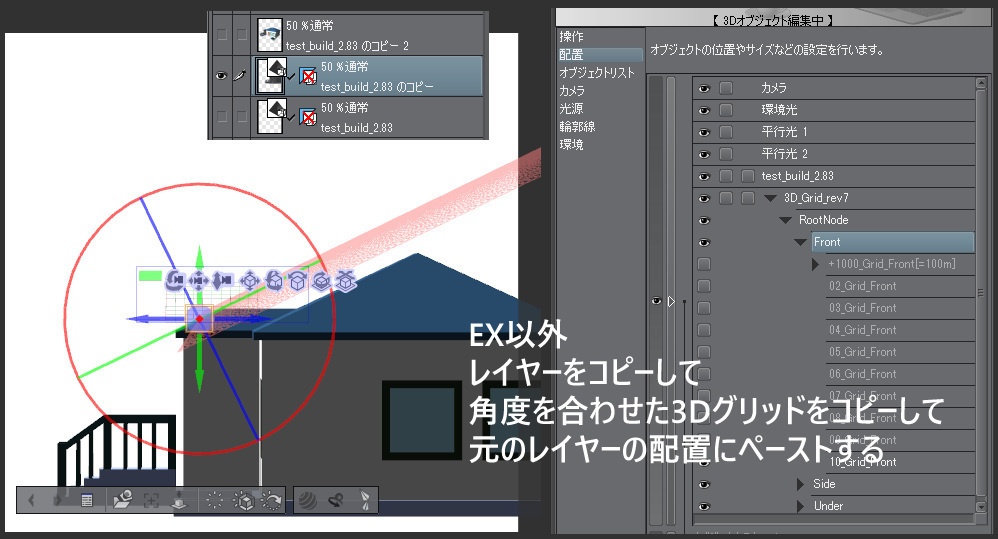This screenshot has width=998, height=539.
Task: Click the green root manipulator handle
Action: click(x=150, y=276)
